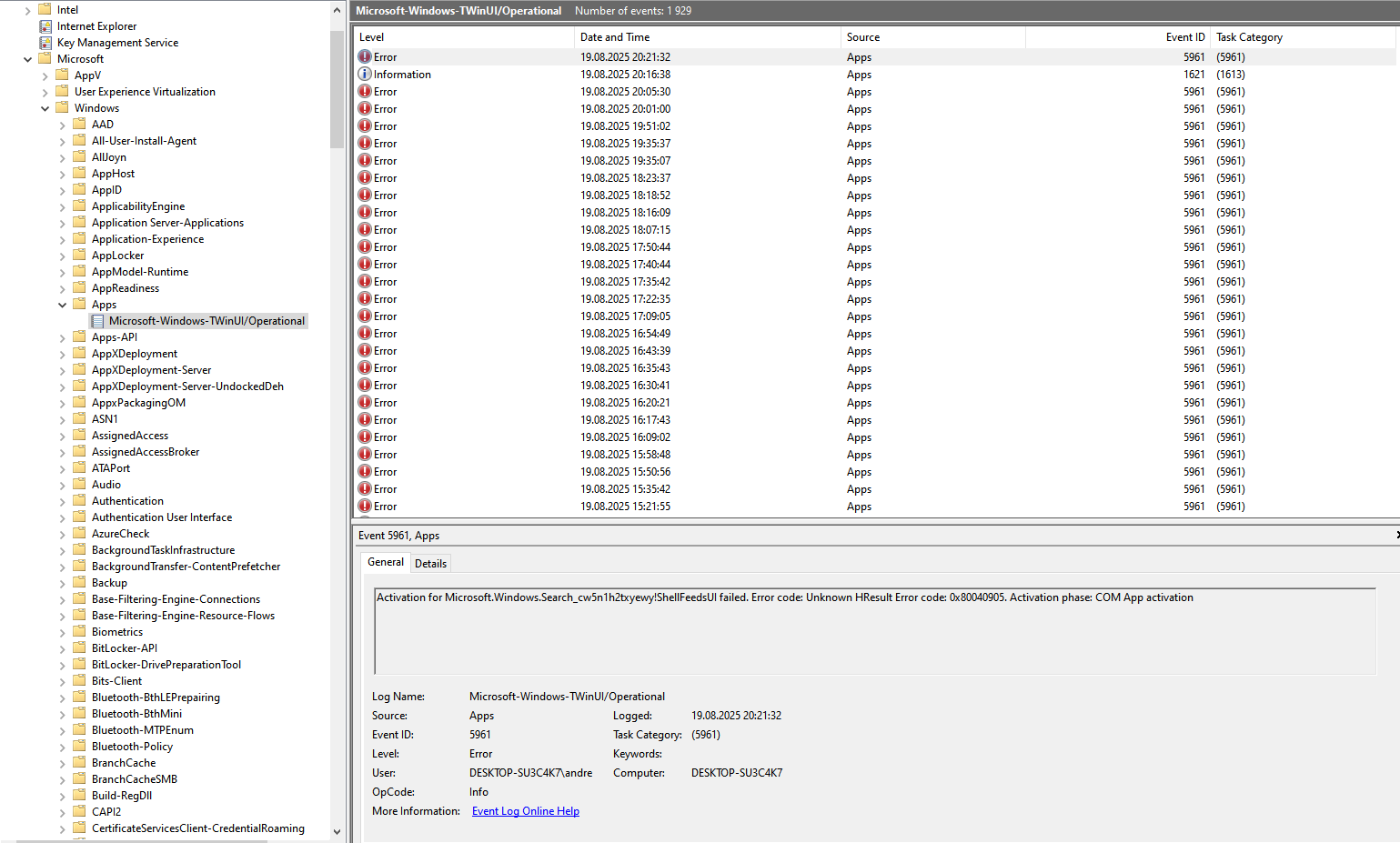The width and height of the screenshot is (1400, 843).
Task: Click the Internet Explorer log icon
Action: click(x=45, y=26)
